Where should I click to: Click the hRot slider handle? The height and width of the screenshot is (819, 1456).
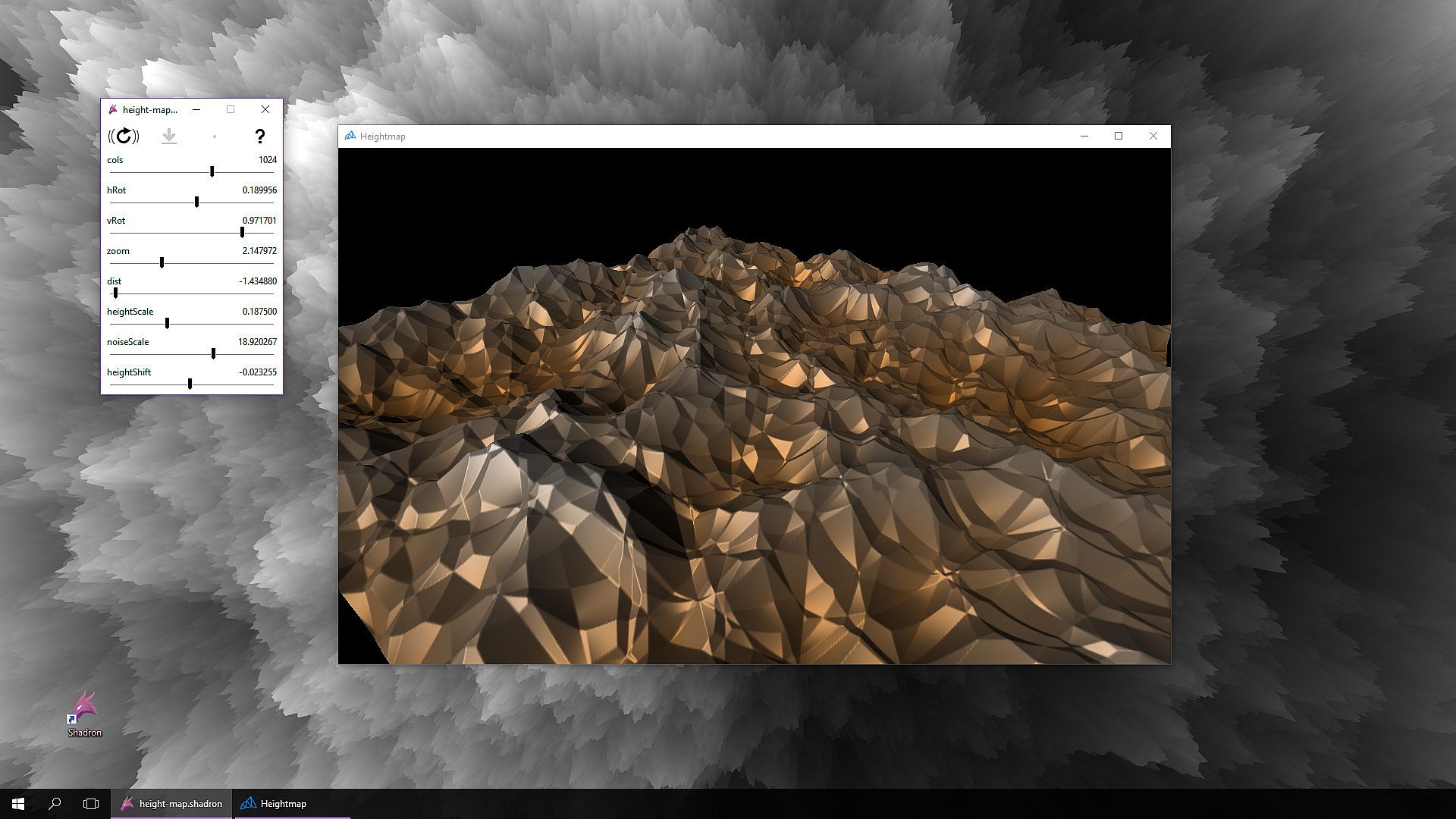click(197, 202)
